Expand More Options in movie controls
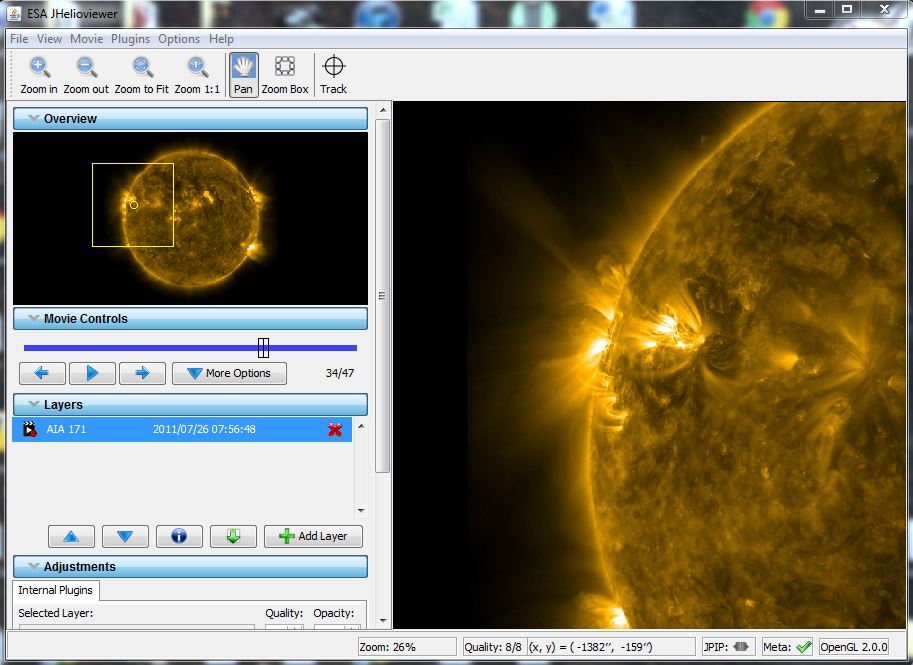This screenshot has width=913, height=665. 229,373
